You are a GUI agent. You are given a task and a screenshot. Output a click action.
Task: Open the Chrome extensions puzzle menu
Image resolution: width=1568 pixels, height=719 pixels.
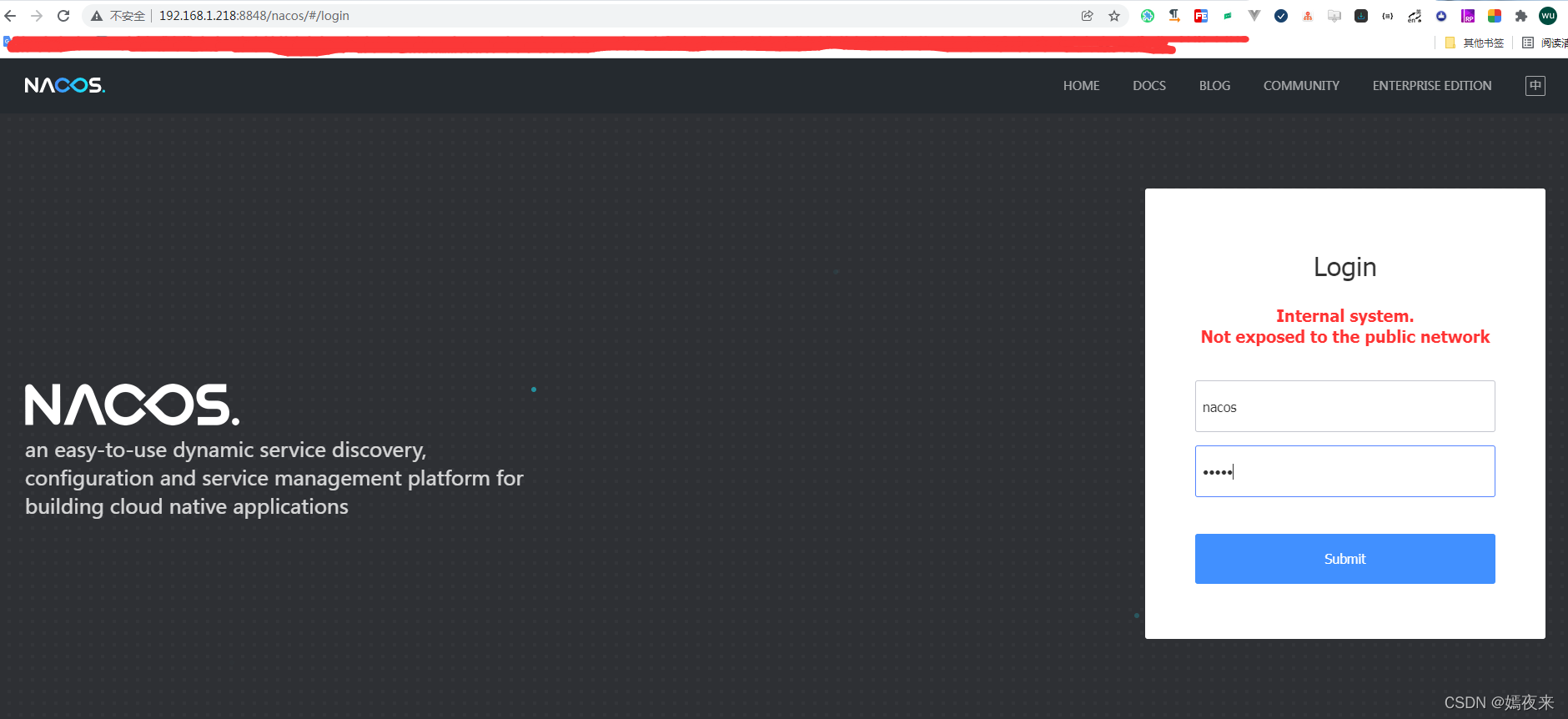coord(1521,16)
